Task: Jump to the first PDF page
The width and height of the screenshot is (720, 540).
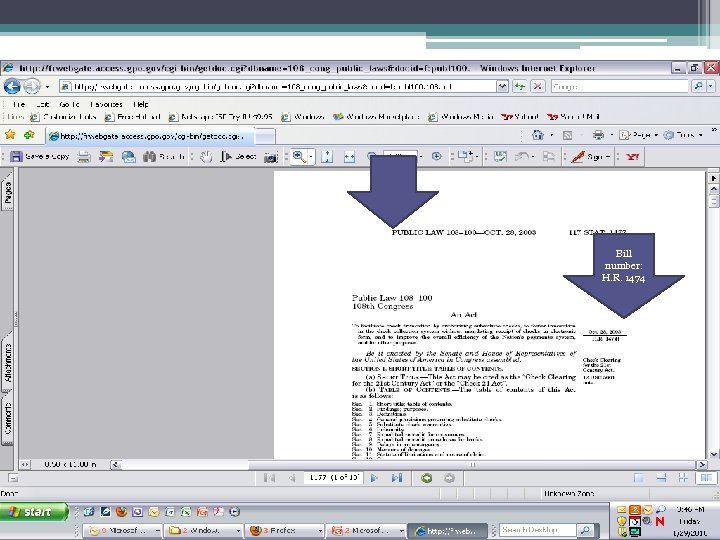Action: [270, 478]
